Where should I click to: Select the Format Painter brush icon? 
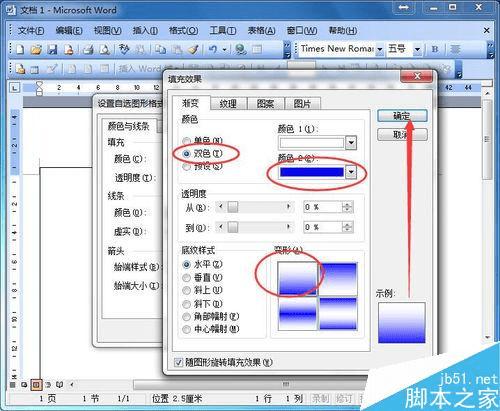193,50
